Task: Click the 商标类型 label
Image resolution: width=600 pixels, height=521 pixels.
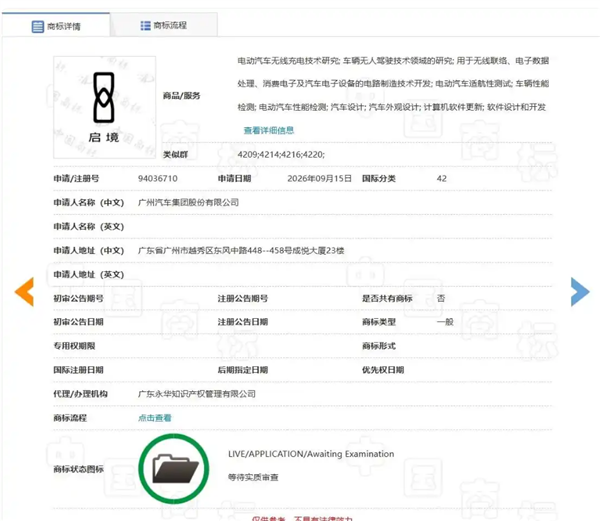Action: click(x=379, y=322)
